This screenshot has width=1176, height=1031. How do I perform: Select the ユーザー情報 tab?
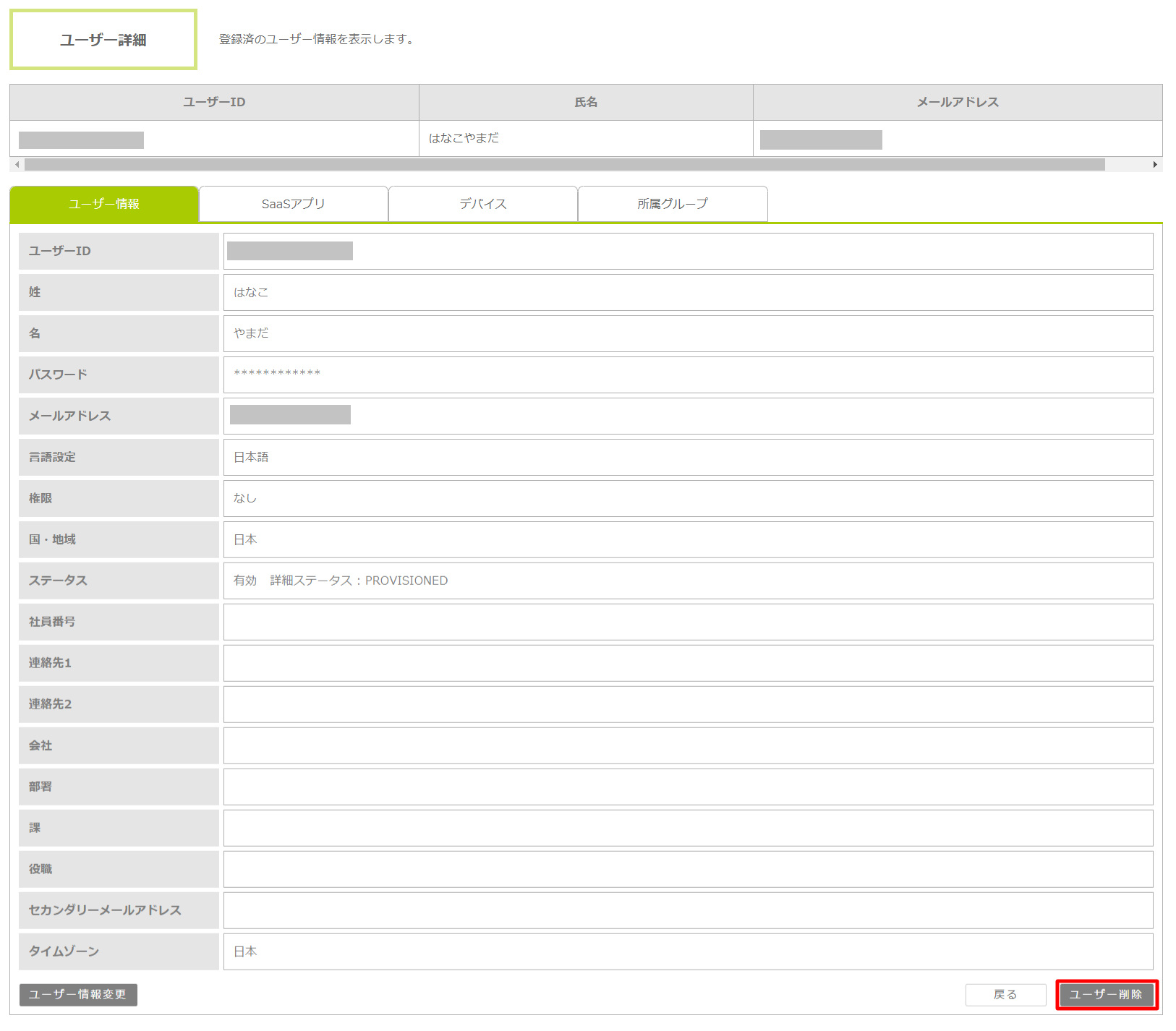coord(104,204)
